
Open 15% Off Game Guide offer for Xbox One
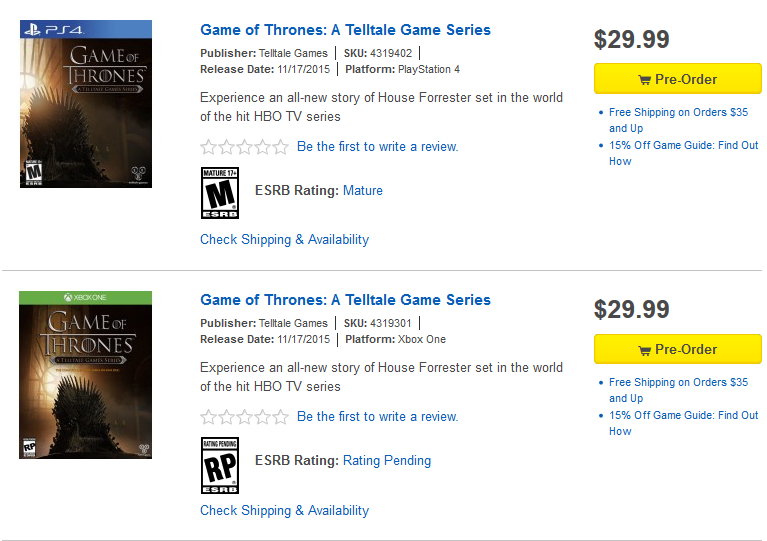(x=683, y=415)
